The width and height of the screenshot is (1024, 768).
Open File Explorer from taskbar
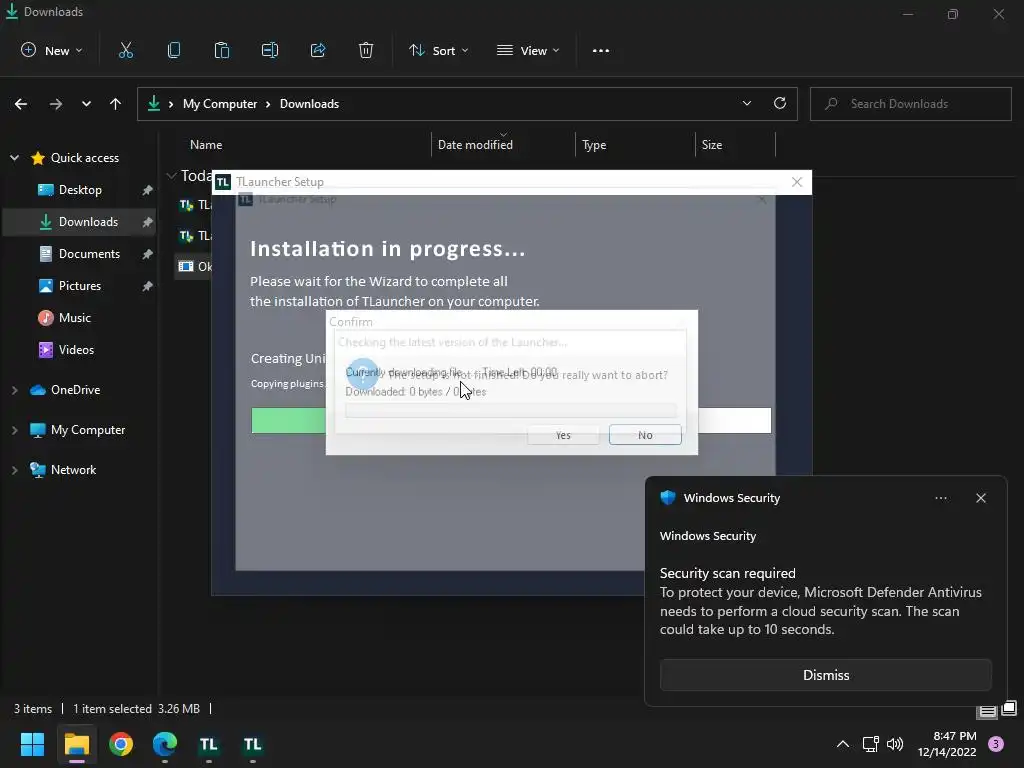coord(77,744)
